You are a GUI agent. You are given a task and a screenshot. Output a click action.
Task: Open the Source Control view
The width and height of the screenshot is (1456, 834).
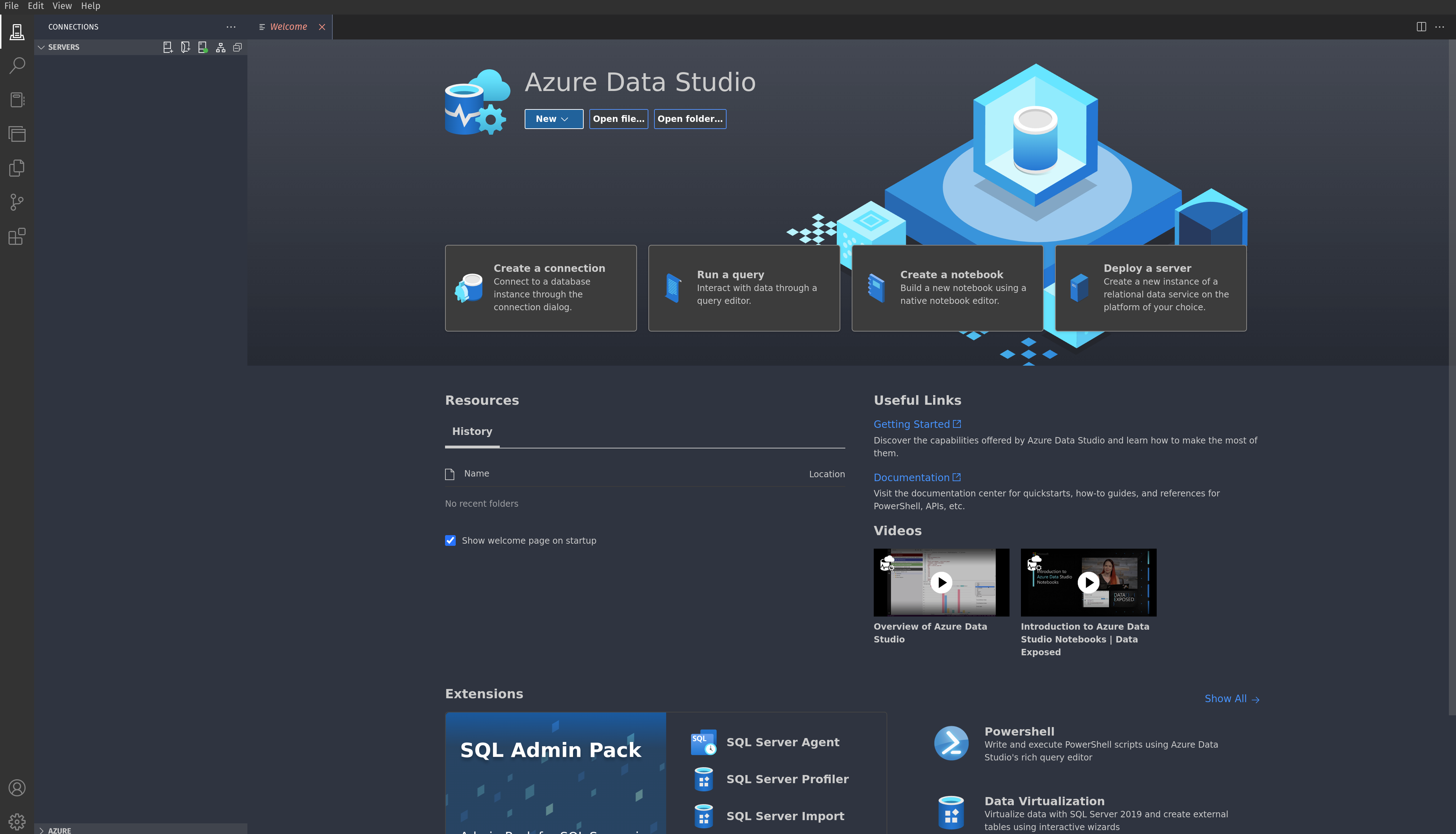click(17, 202)
